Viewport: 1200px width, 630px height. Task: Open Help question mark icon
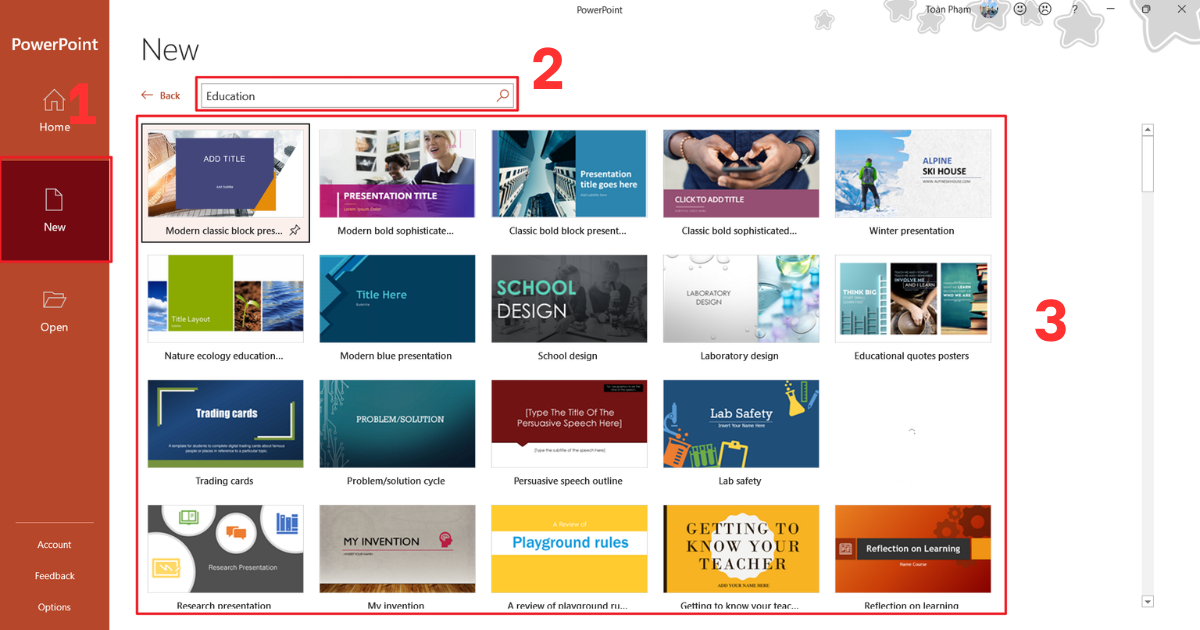point(1075,9)
